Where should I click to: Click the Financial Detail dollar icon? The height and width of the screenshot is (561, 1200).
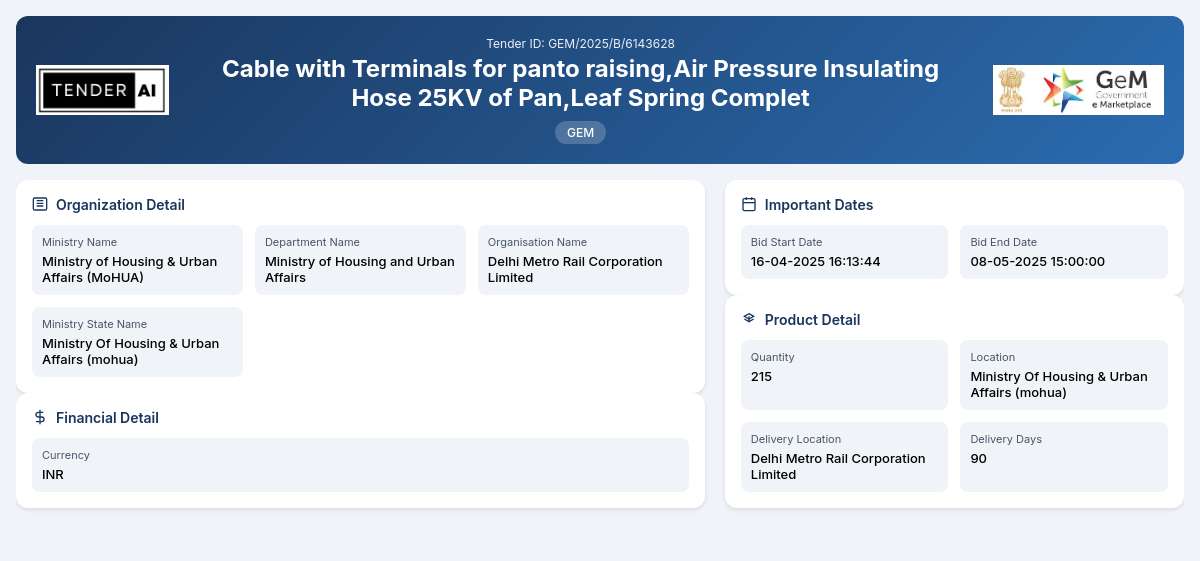40,417
